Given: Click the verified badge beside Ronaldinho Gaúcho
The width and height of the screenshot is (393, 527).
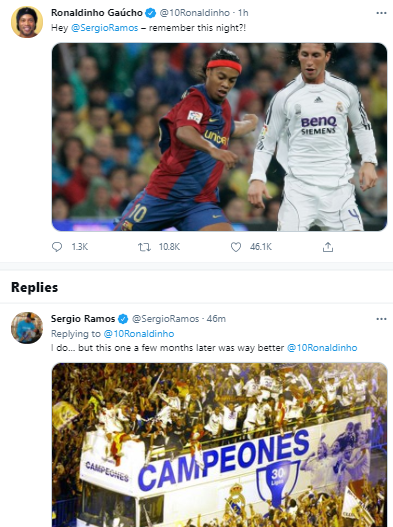Looking at the screenshot, I should point(151,13).
